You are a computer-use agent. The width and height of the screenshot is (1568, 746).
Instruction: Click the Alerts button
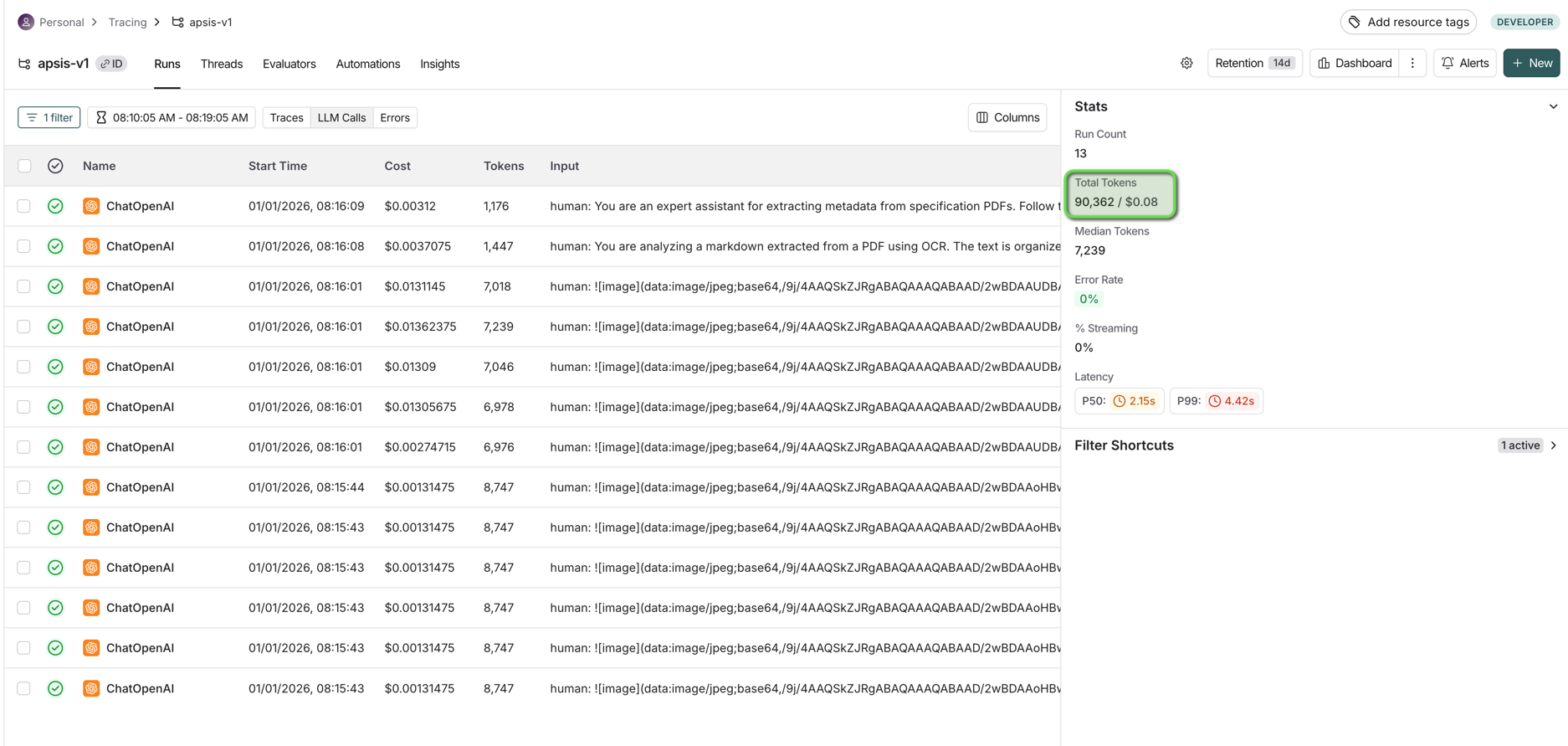(x=1465, y=64)
